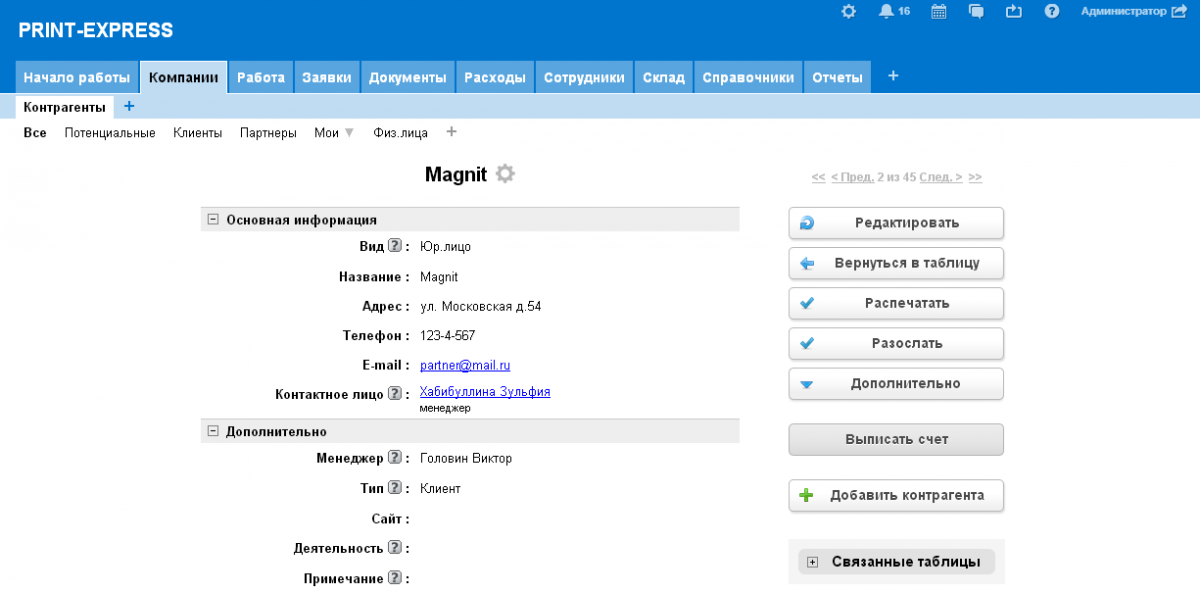The height and width of the screenshot is (593, 1200).
Task: Switch to the Документы tab
Action: pyautogui.click(x=407, y=78)
